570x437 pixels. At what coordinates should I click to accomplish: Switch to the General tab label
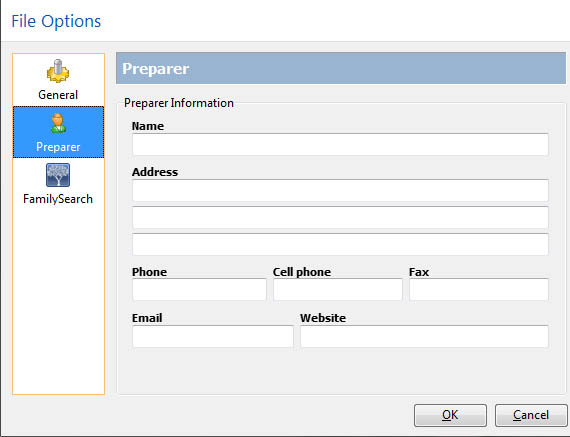click(x=58, y=95)
